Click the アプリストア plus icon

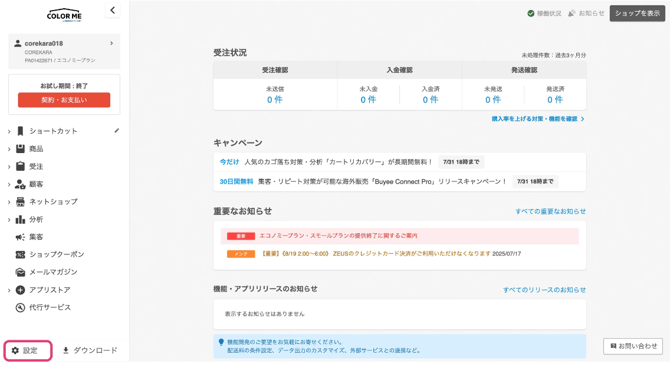20,290
